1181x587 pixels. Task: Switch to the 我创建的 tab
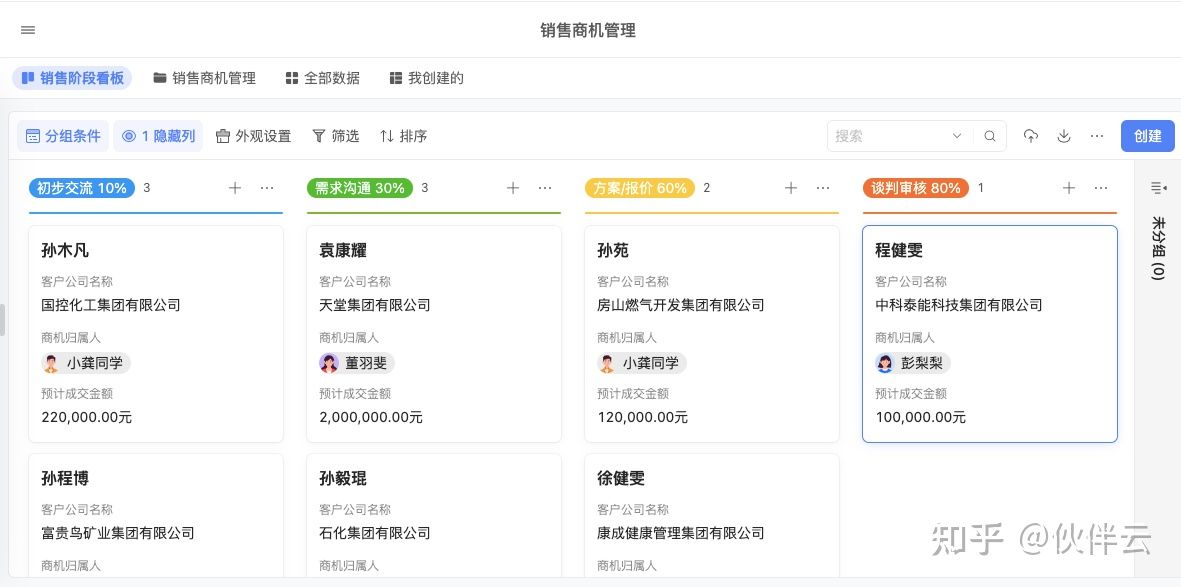[x=426, y=78]
